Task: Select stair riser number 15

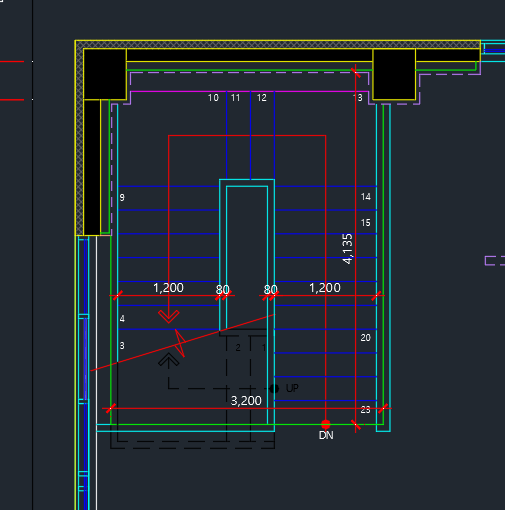Action: point(366,223)
